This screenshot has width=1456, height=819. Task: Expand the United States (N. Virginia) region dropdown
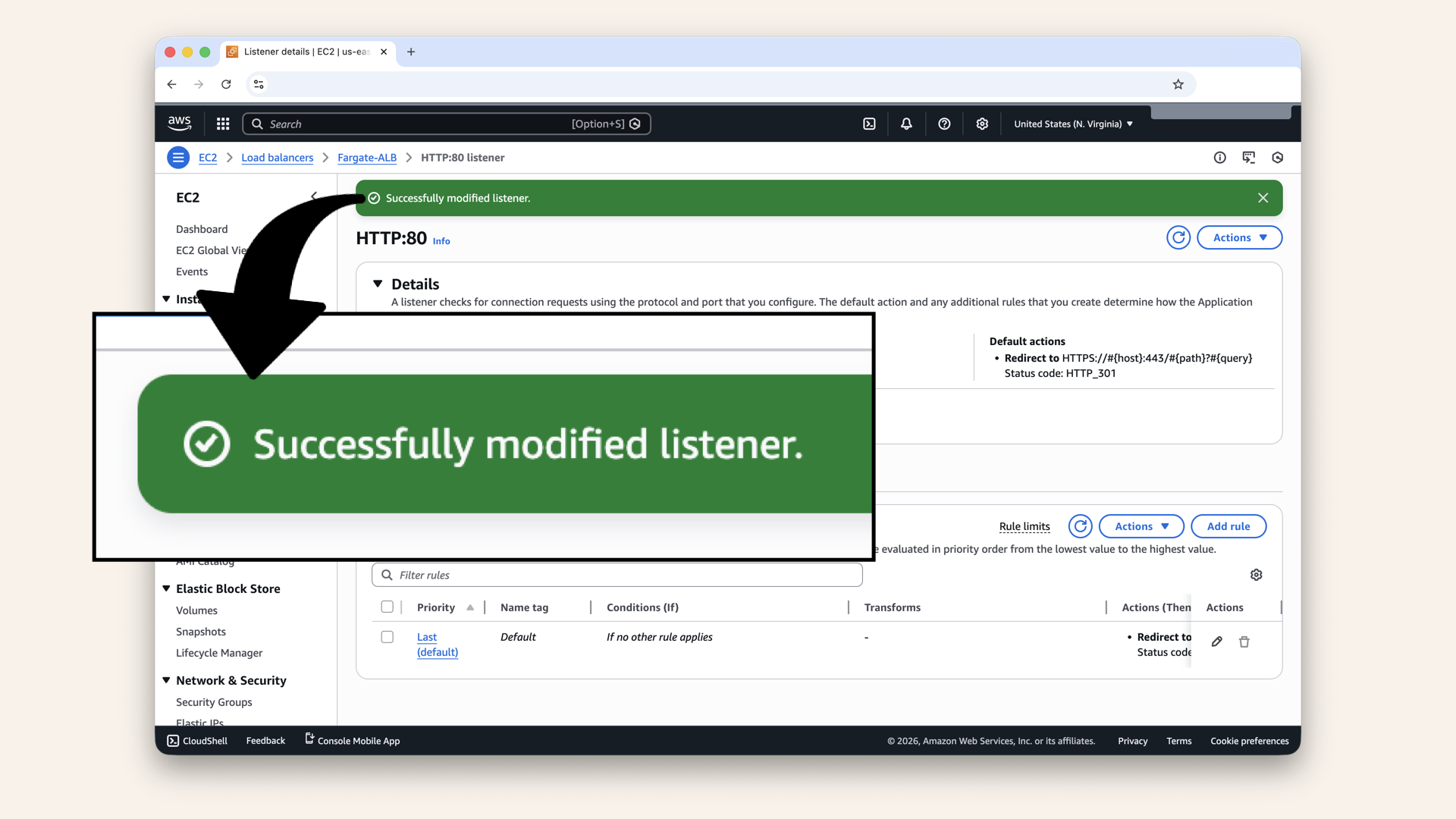tap(1072, 124)
